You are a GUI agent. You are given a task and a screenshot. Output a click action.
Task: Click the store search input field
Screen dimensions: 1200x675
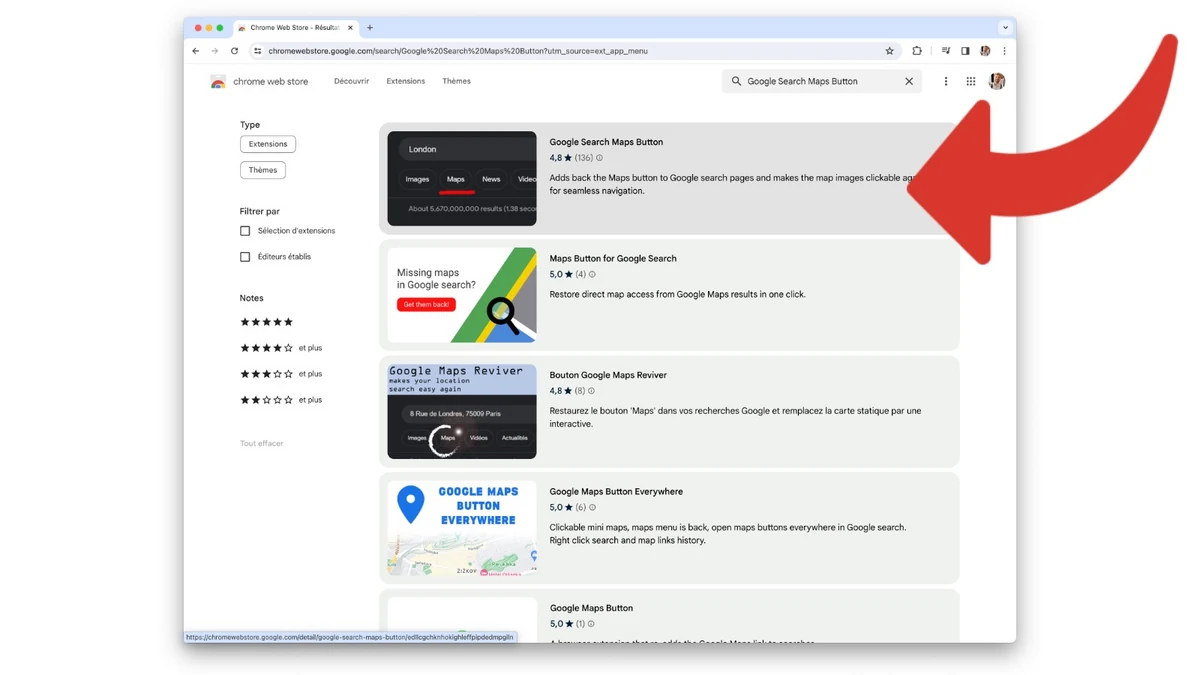pyautogui.click(x=822, y=82)
